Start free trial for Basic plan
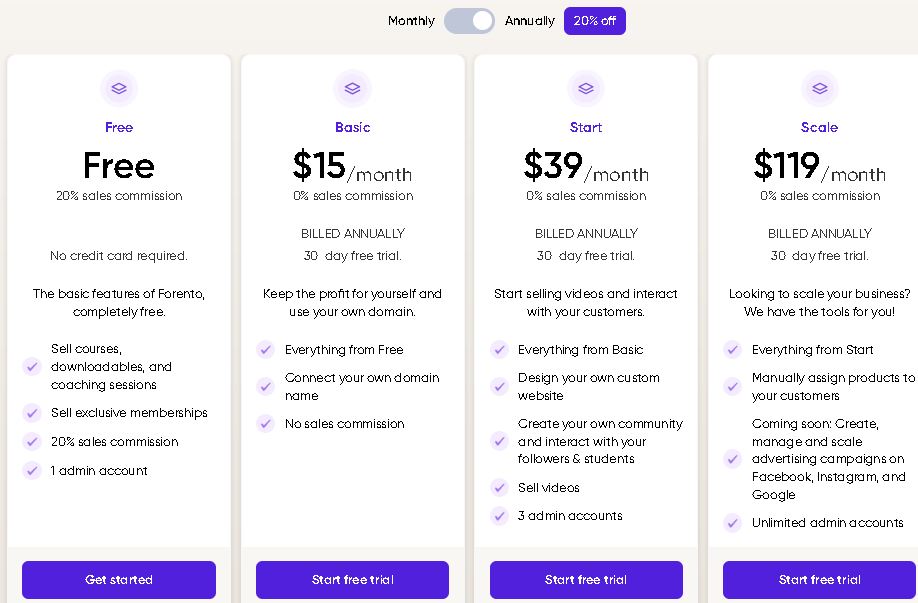The image size is (918, 603). [x=352, y=580]
